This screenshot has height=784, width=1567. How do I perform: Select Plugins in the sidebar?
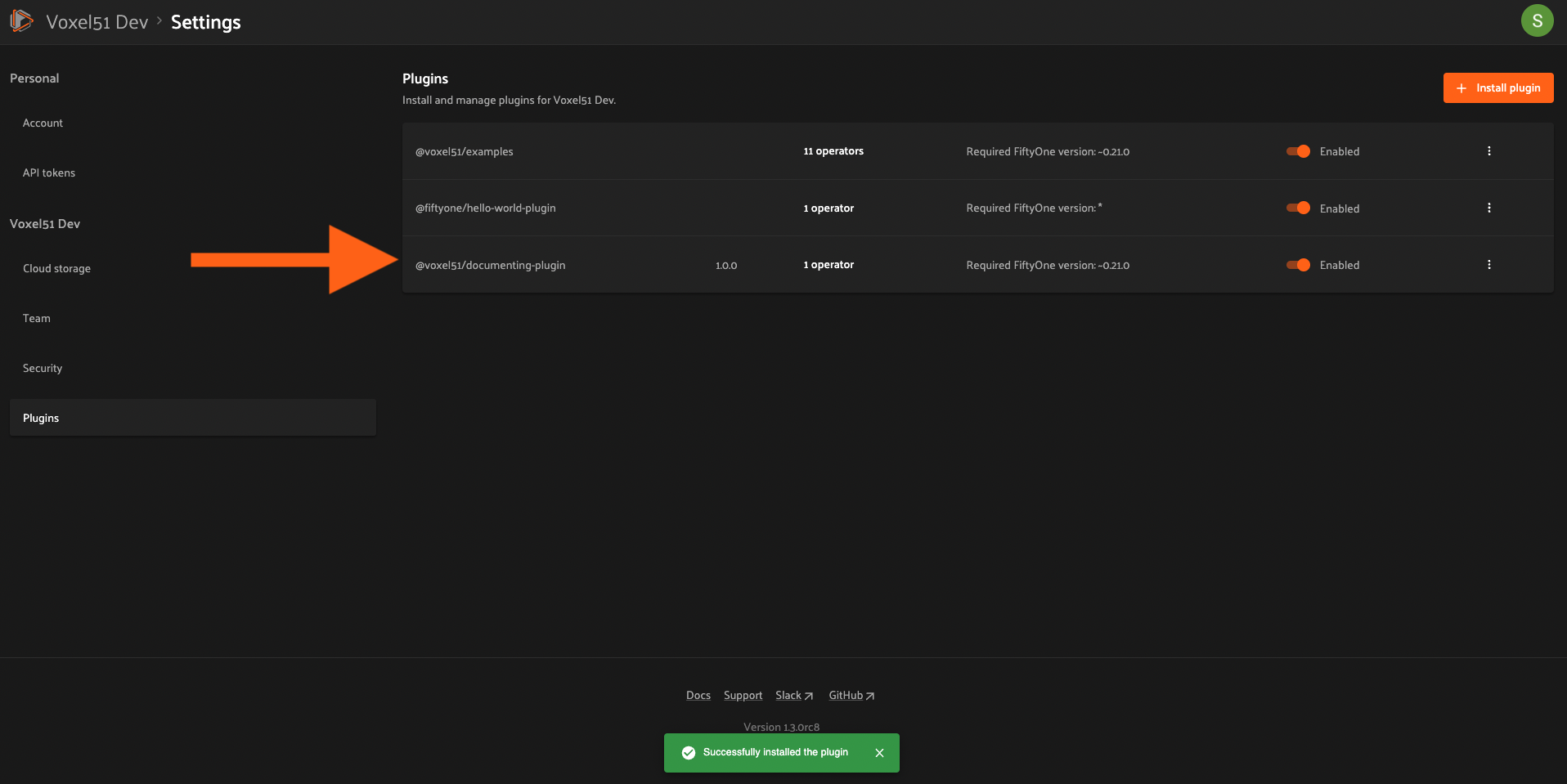coord(193,418)
